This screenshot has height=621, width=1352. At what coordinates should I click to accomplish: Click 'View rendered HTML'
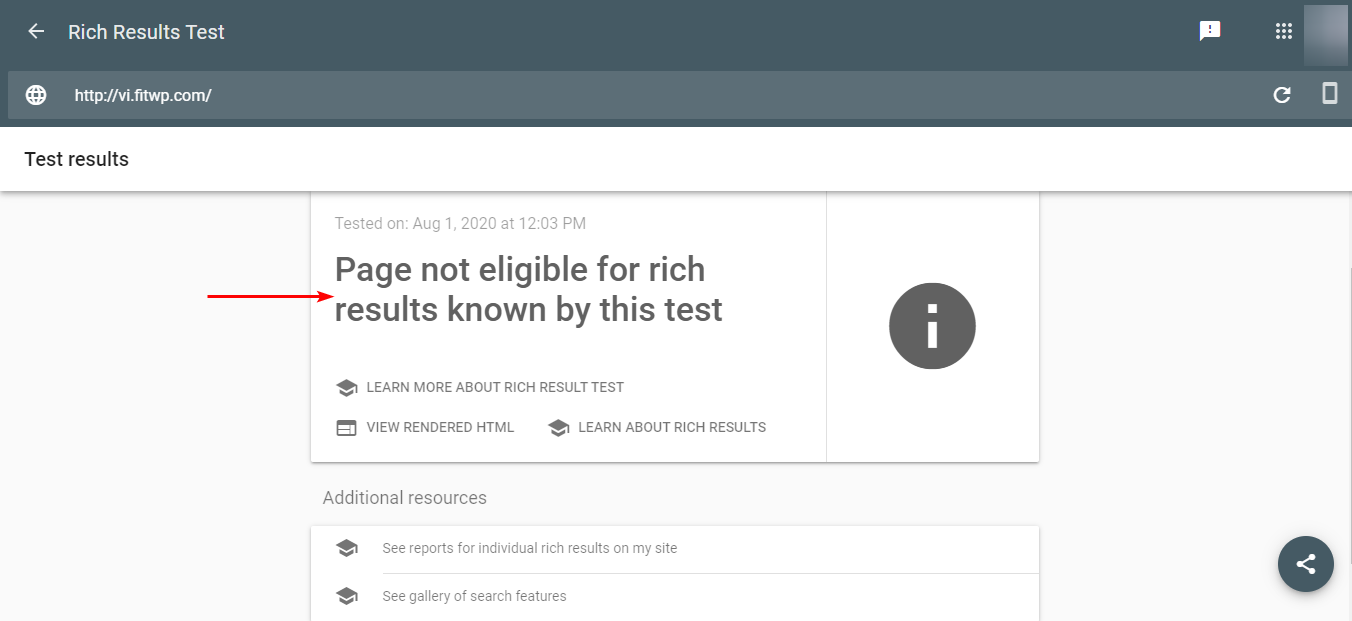pos(440,427)
